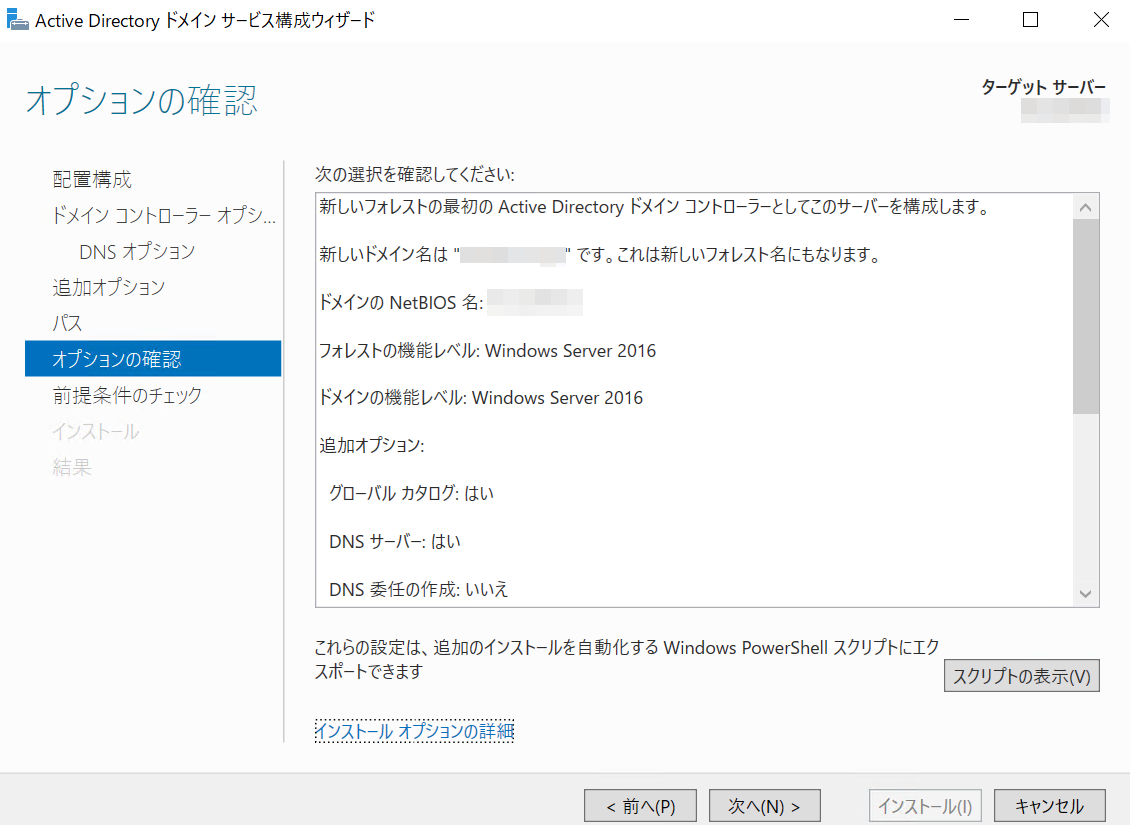This screenshot has height=825, width=1130.
Task: Select highlighted オプションの確認 step
Action: click(153, 359)
